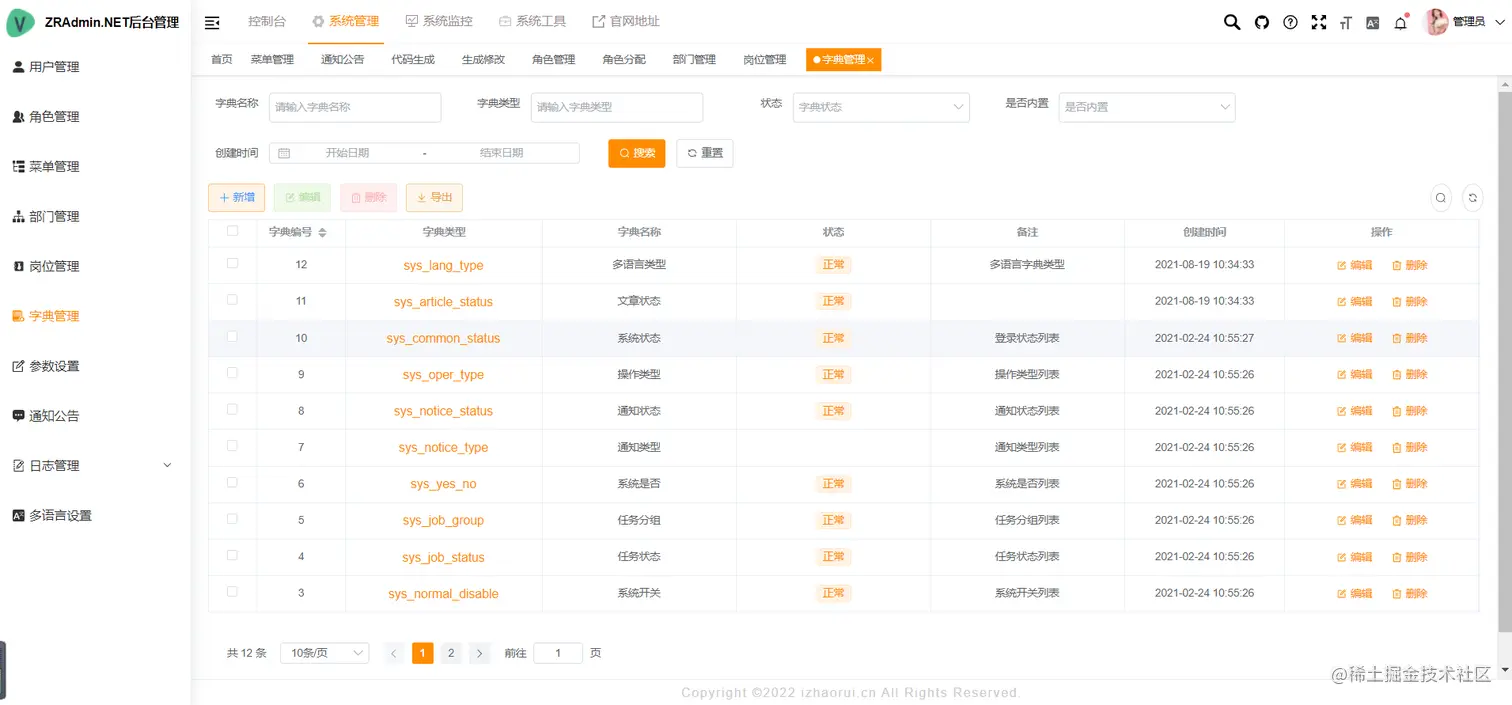Go to previous page arrow

pos(394,654)
